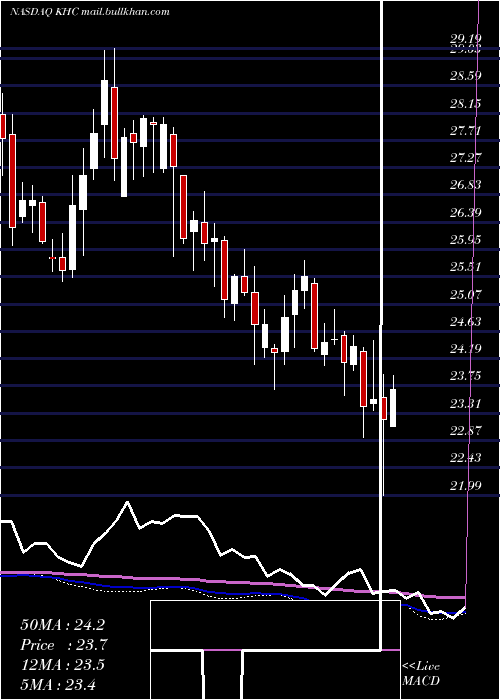Screen dimensions: 500x700
Task: Click the <<Live MACD label
Action: coord(421,674)
